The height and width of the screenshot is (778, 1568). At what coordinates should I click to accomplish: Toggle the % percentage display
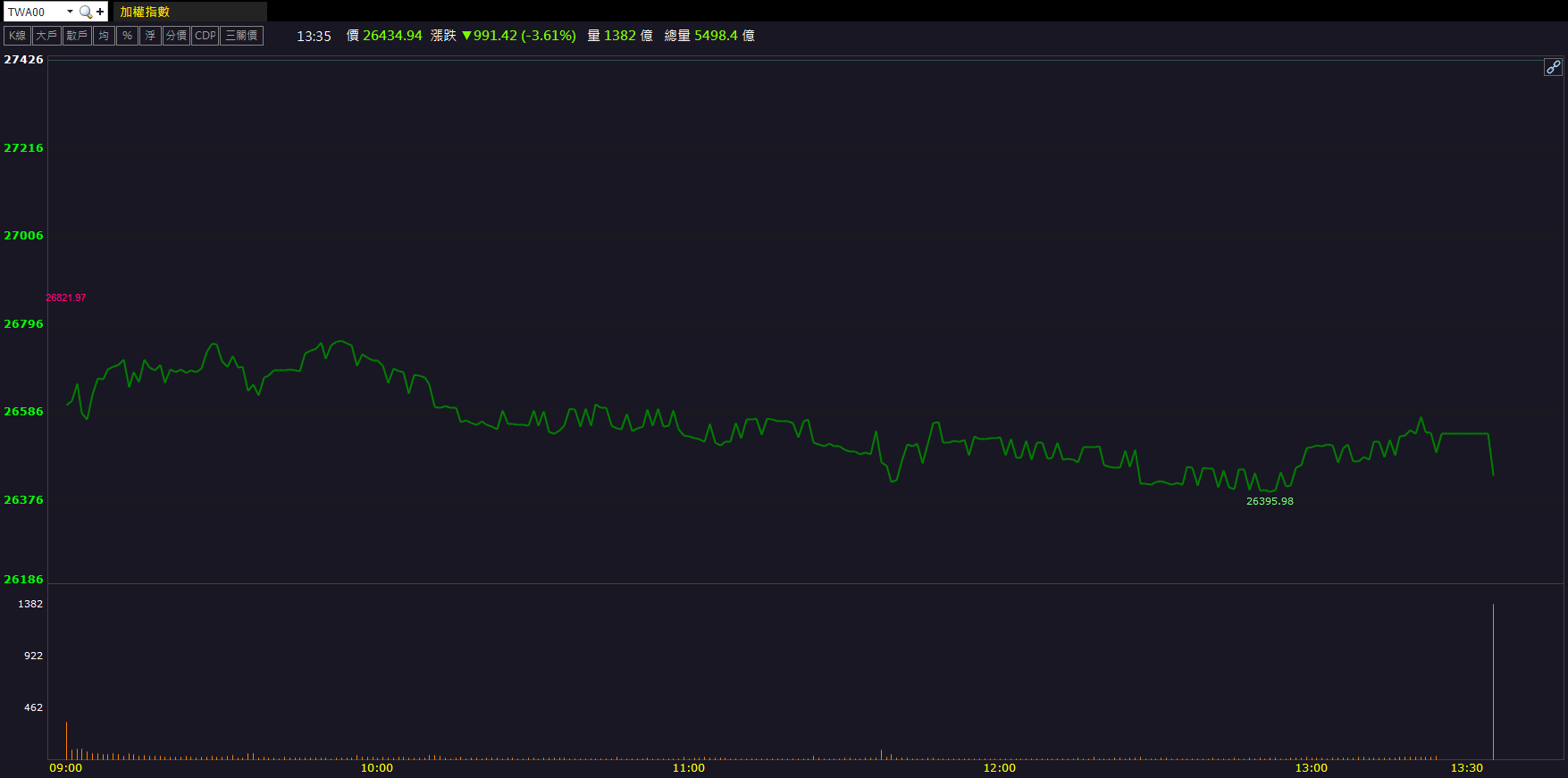click(127, 36)
